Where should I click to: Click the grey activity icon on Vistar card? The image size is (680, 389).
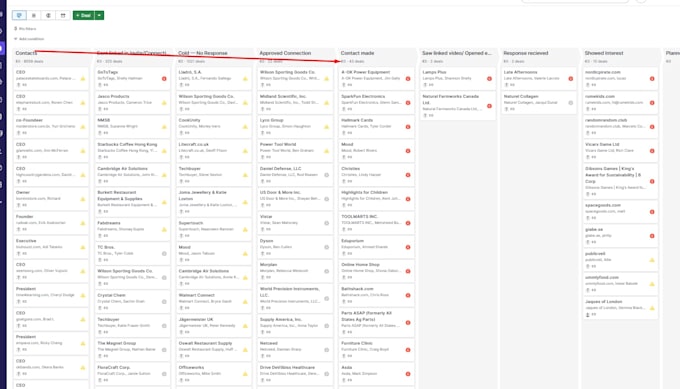point(327,223)
